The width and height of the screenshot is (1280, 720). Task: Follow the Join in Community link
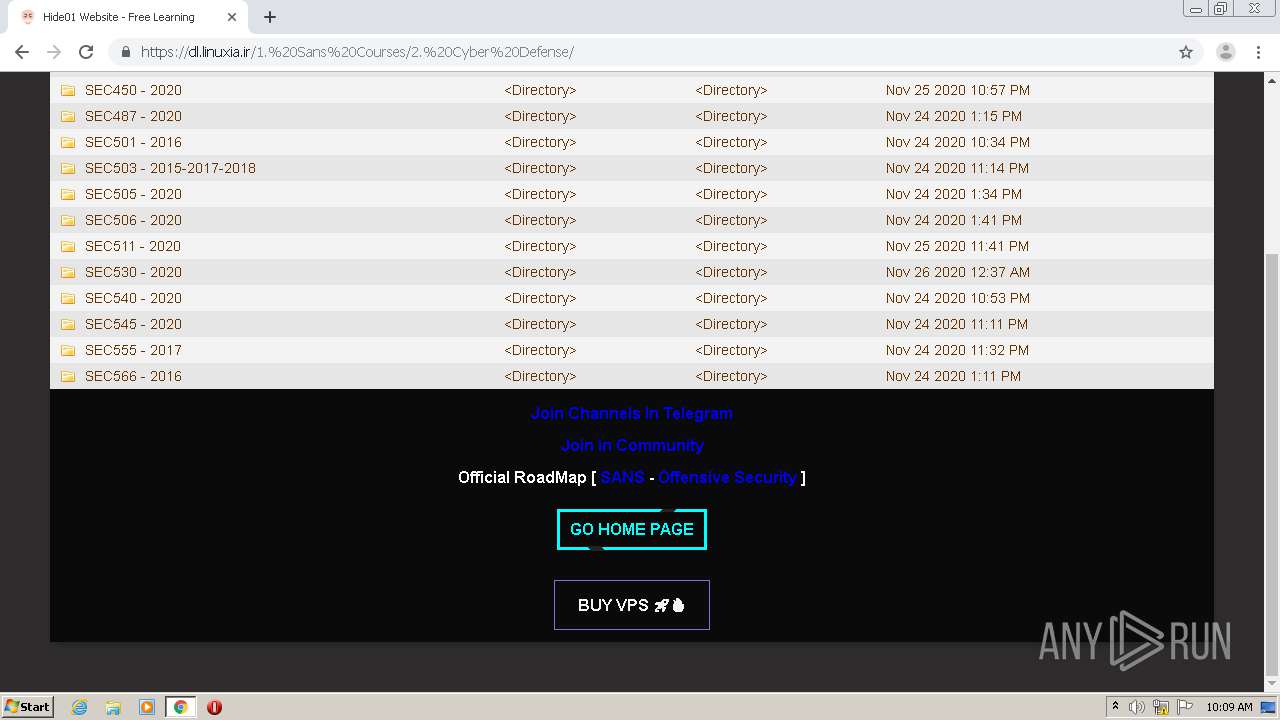coord(632,445)
